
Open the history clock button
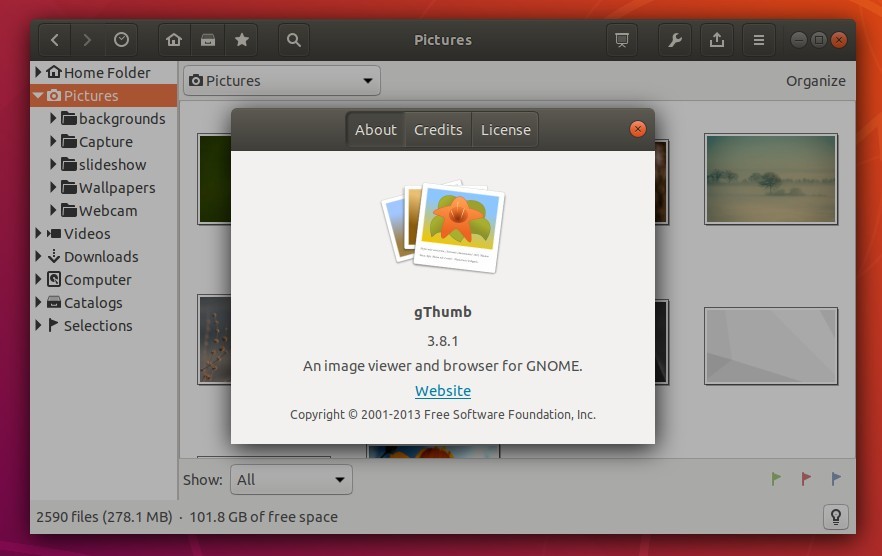tap(121, 40)
